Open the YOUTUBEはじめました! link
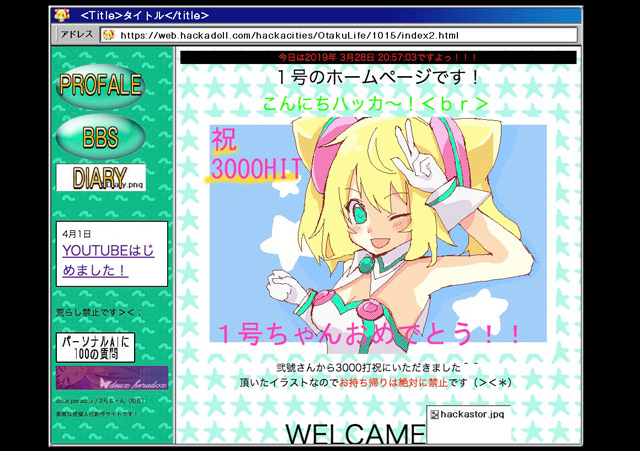Image resolution: width=640 pixels, height=451 pixels. 108,260
